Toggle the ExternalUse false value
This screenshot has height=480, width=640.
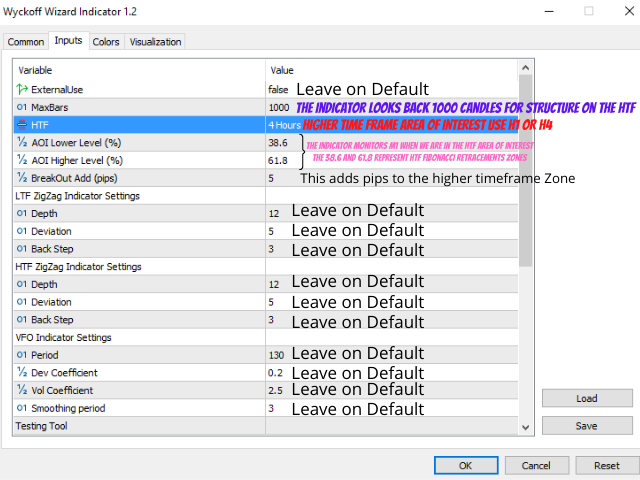(x=279, y=89)
